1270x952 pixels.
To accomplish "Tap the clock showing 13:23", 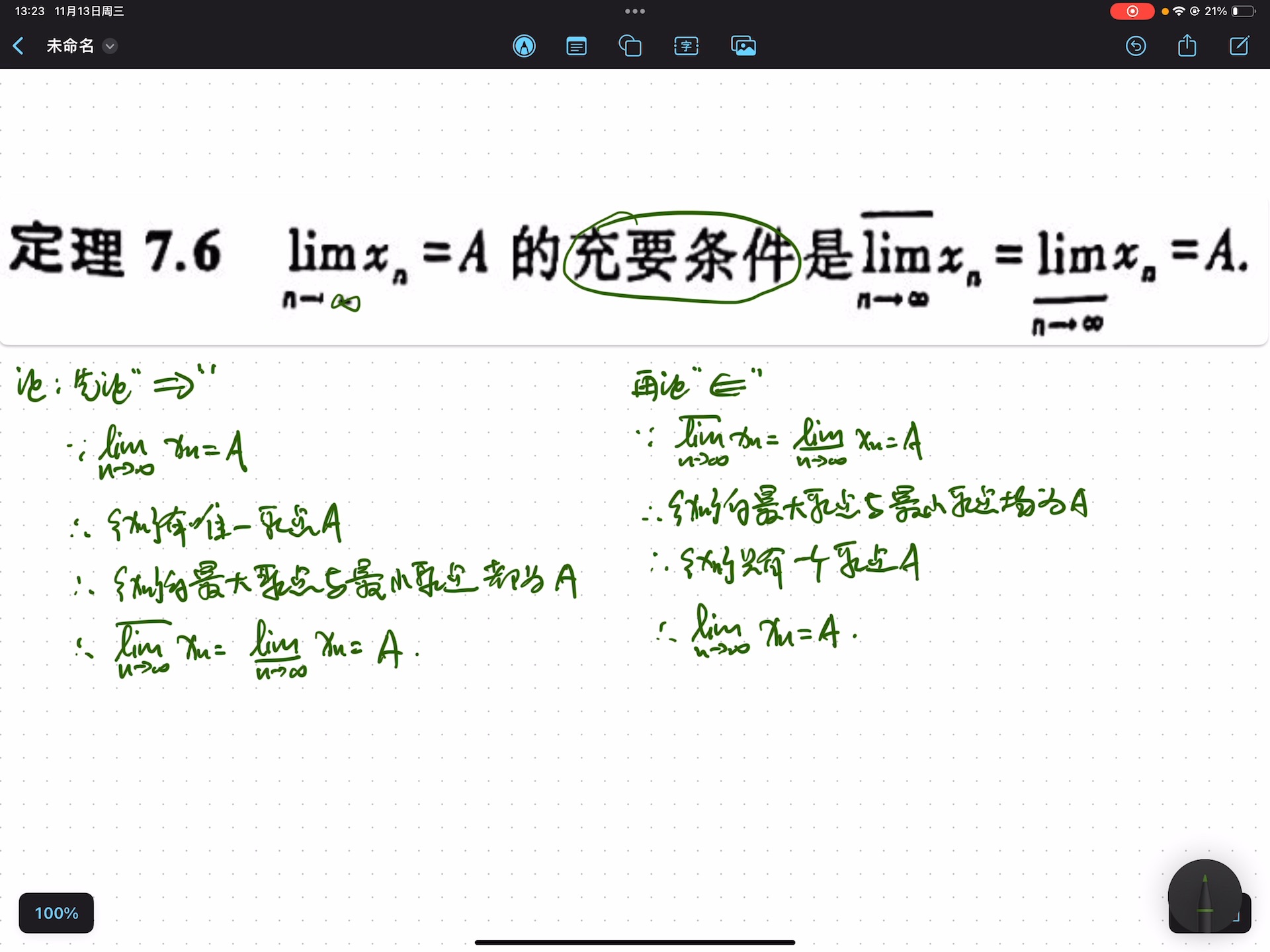I will coord(28,11).
